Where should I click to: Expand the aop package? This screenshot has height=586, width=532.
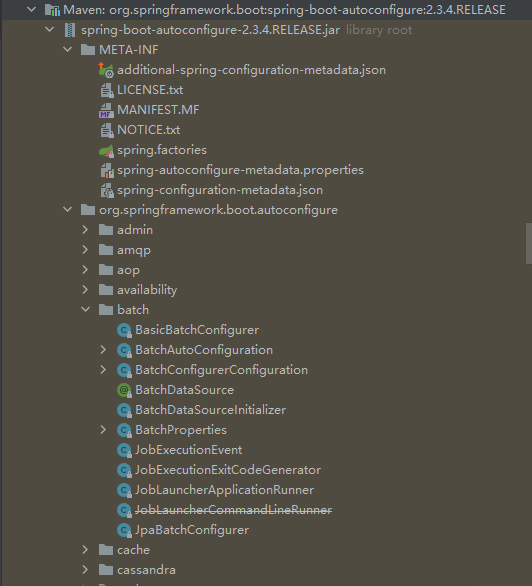pyautogui.click(x=85, y=269)
